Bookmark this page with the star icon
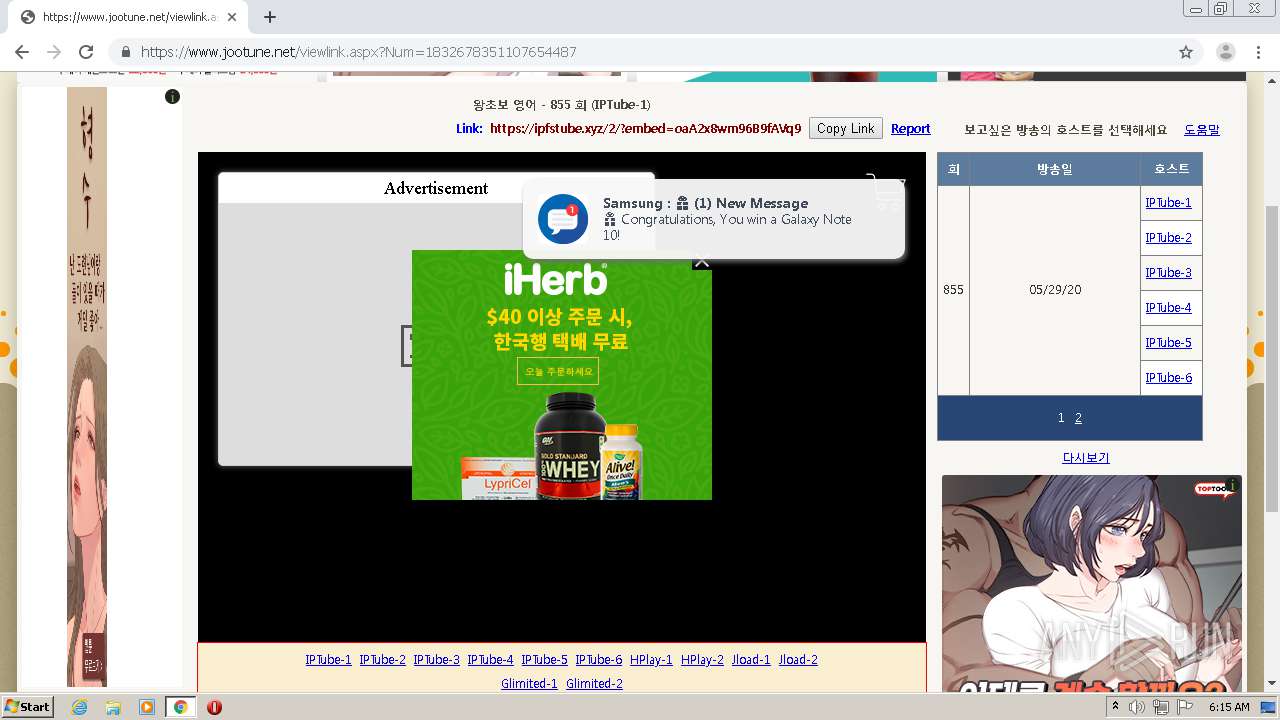 pos(1186,52)
